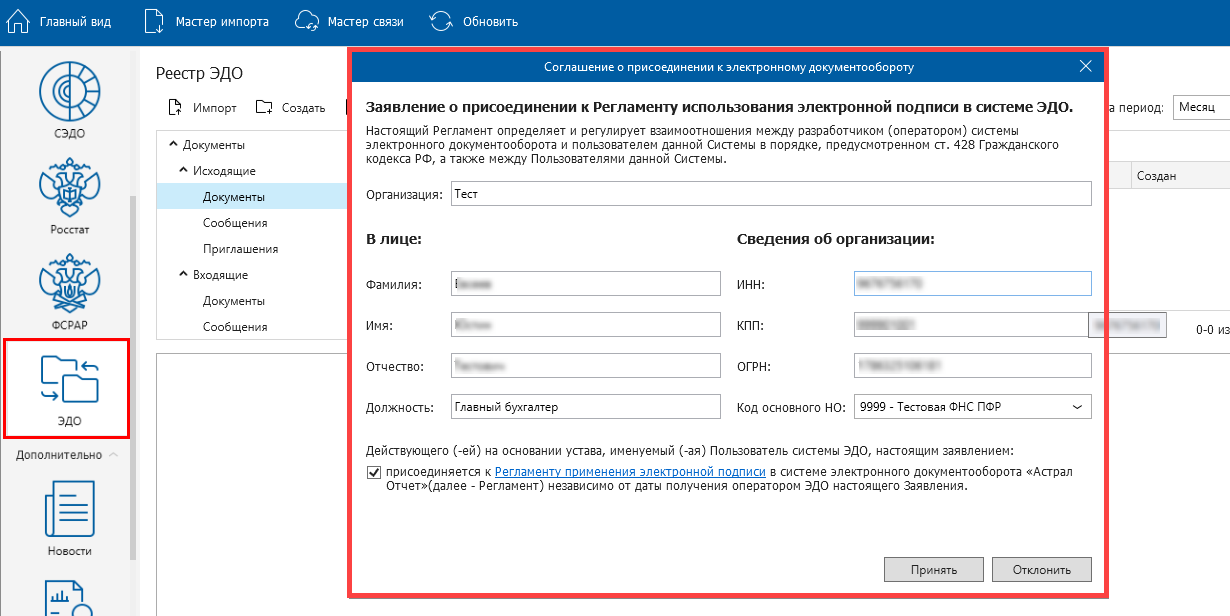Screen dimensions: 1230x616
Task: Launch Мастер импорта from top toolbar
Action: (x=154, y=21)
